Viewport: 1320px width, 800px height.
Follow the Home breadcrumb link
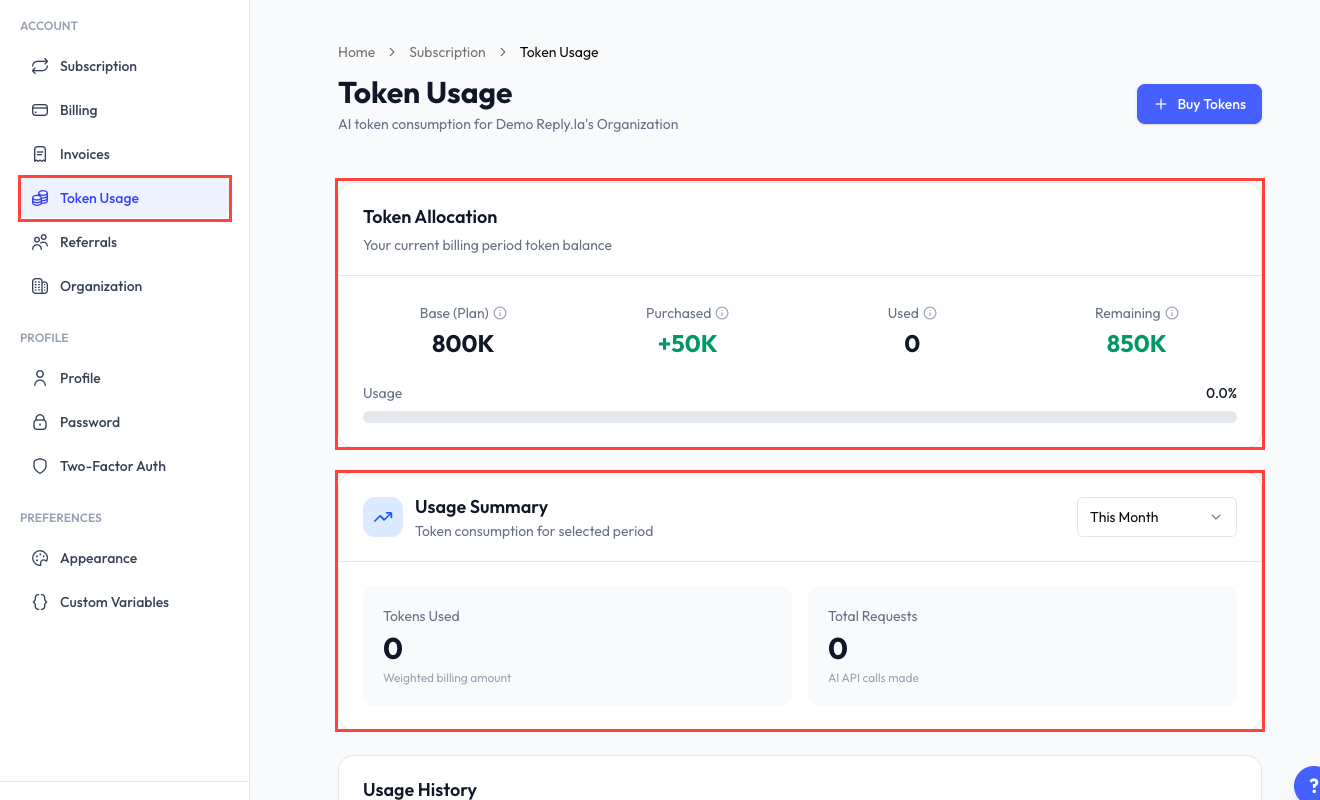pyautogui.click(x=357, y=52)
